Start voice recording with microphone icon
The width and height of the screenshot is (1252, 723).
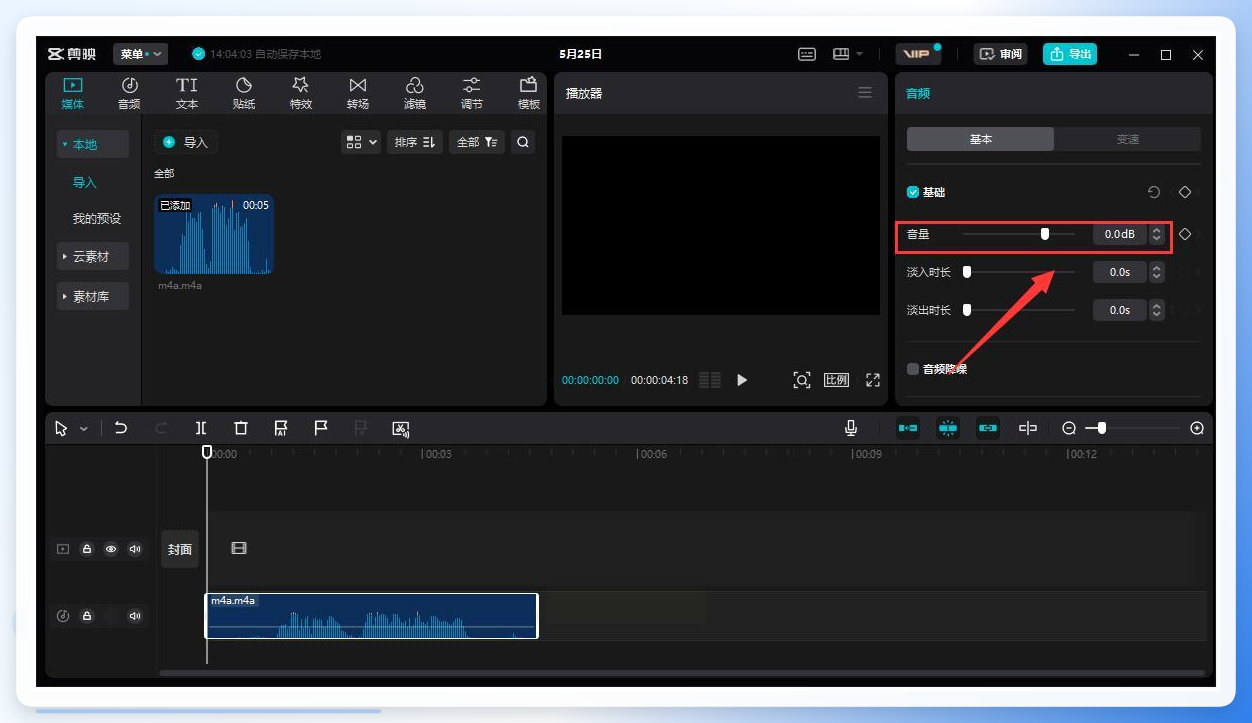[851, 428]
